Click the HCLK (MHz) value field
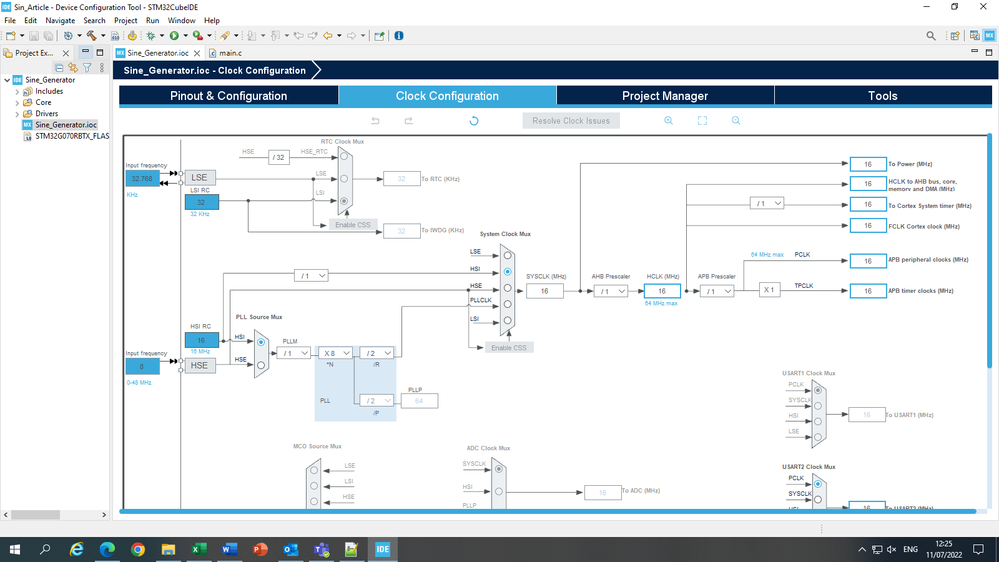The width and height of the screenshot is (999, 562). click(x=662, y=291)
